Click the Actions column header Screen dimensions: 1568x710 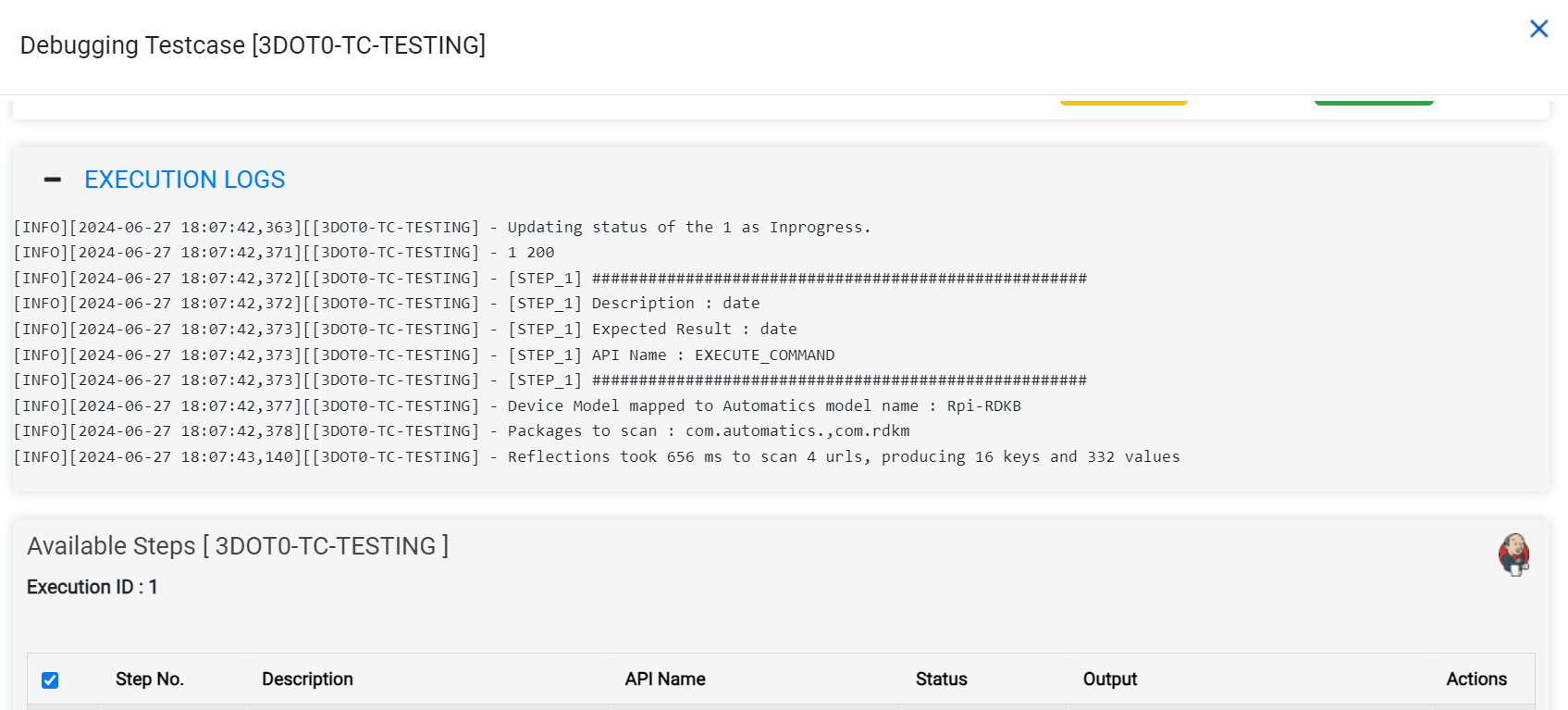pyautogui.click(x=1475, y=679)
